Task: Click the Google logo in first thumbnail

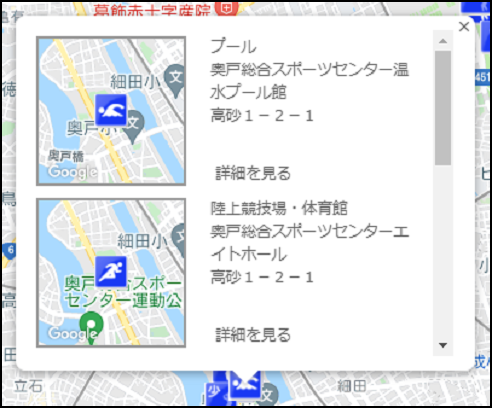Action: (73, 173)
